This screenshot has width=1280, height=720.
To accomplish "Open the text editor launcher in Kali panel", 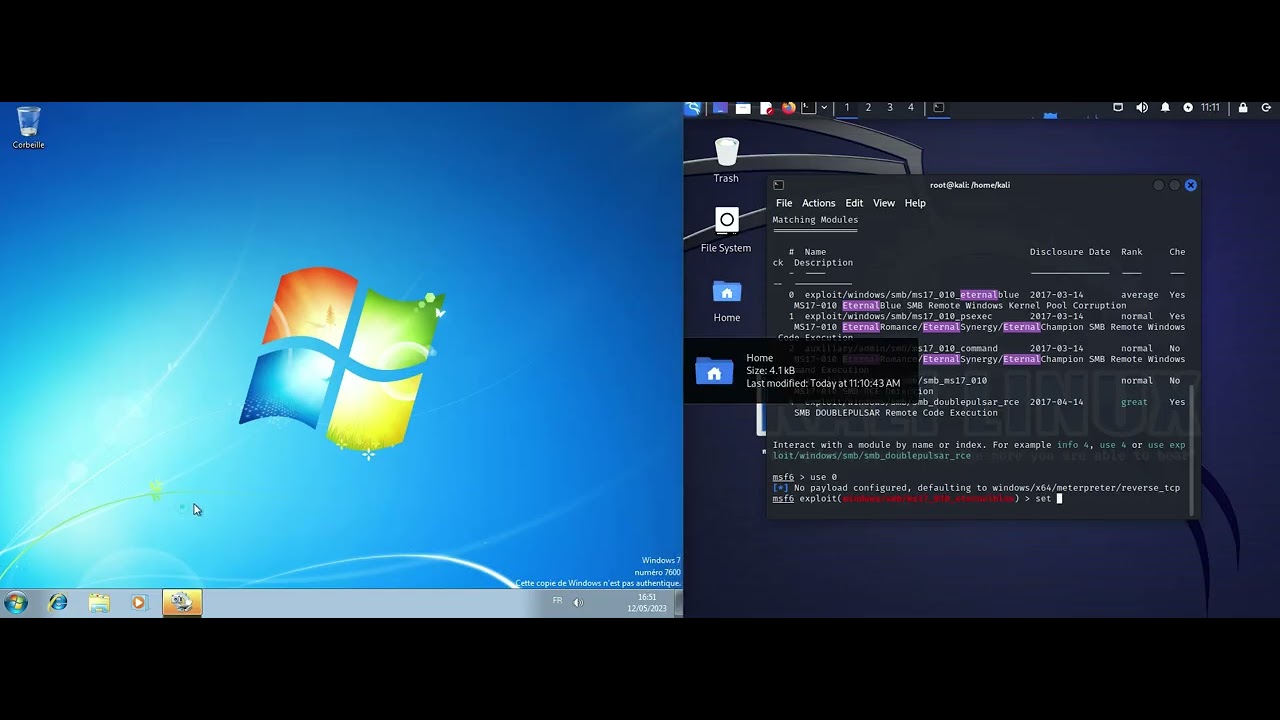I will coord(766,108).
